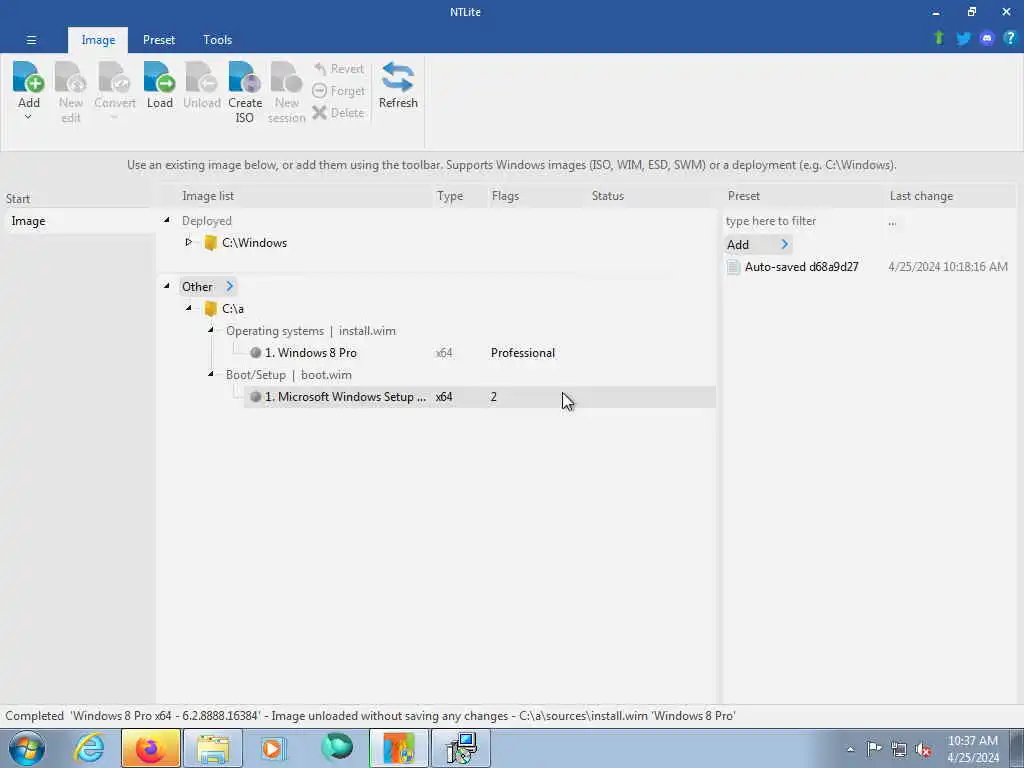The width and height of the screenshot is (1024, 768).
Task: Launch Internet Explorer from taskbar
Action: tap(89, 748)
